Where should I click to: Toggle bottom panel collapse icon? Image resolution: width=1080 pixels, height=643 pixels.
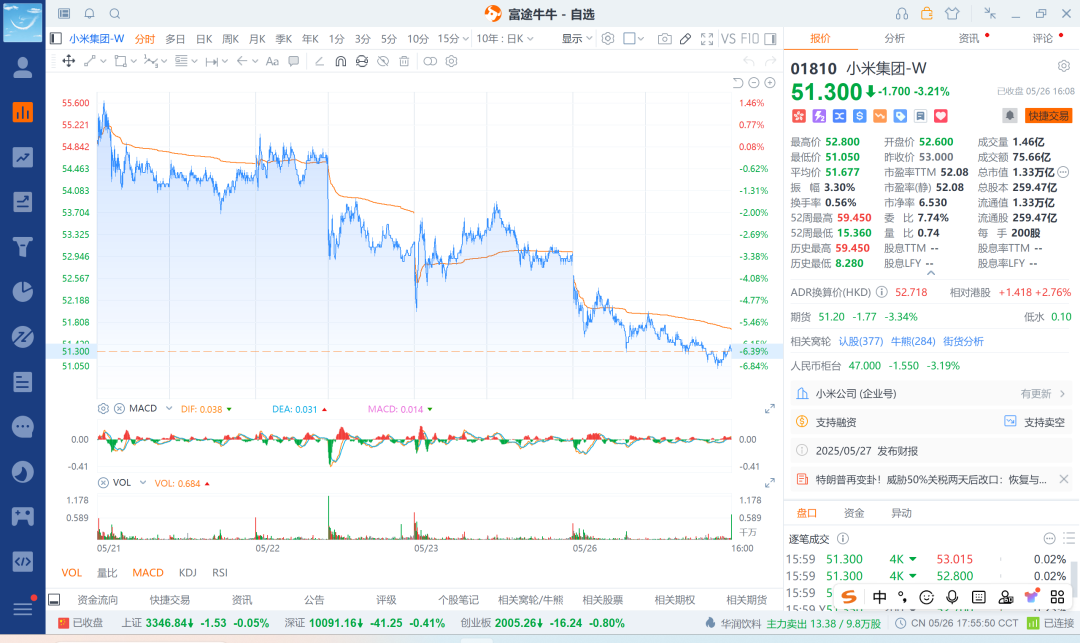(54, 600)
